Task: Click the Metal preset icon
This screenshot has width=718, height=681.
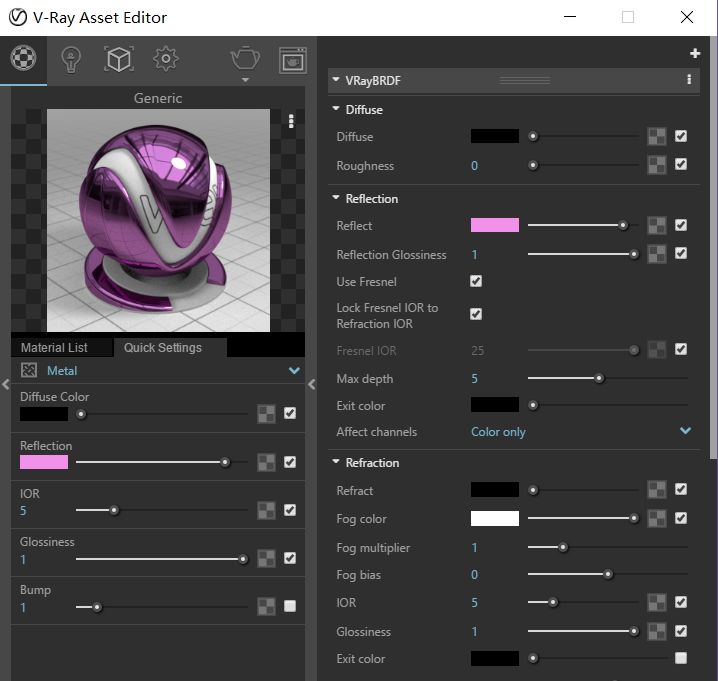Action: pyautogui.click(x=29, y=370)
